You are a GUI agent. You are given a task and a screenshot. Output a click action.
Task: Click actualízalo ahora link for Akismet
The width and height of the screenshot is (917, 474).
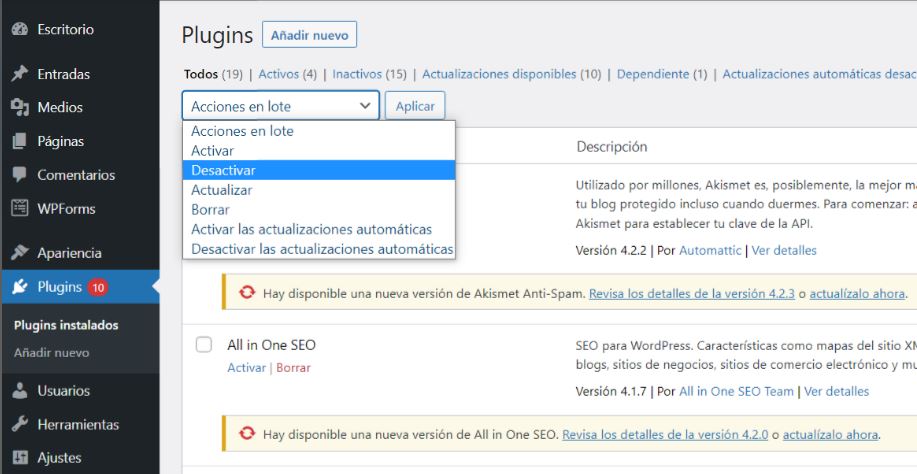click(x=857, y=294)
